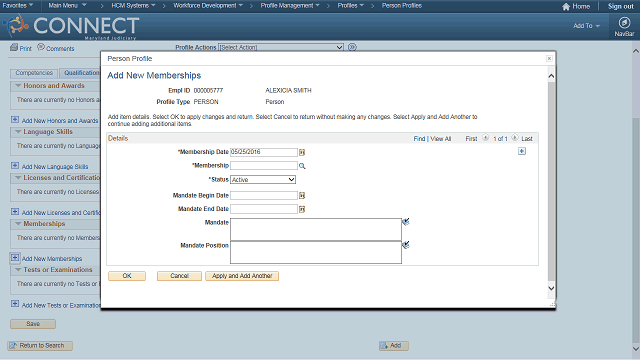Image resolution: width=640 pixels, height=360 pixels.
Task: Click into the Mandate End Date field
Action: tap(264, 209)
